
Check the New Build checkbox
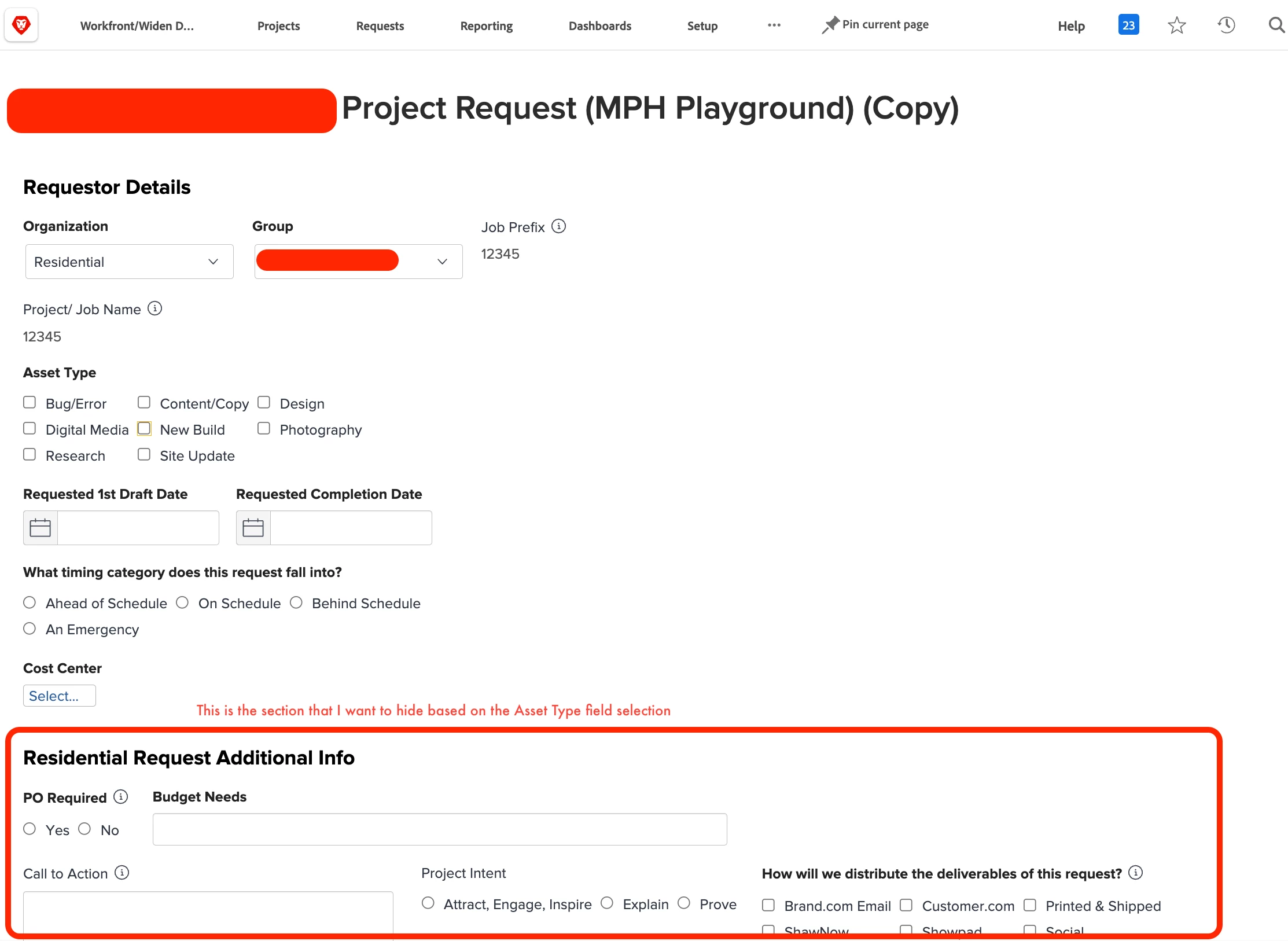tap(144, 429)
